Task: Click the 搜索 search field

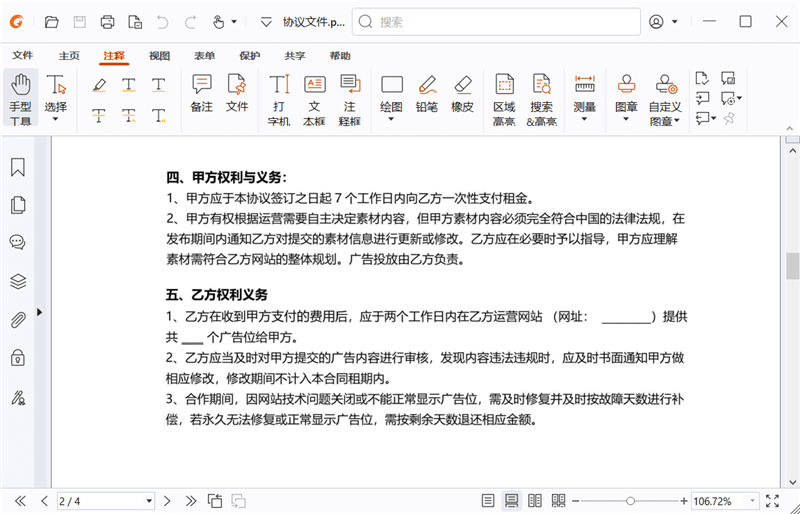Action: (496, 21)
